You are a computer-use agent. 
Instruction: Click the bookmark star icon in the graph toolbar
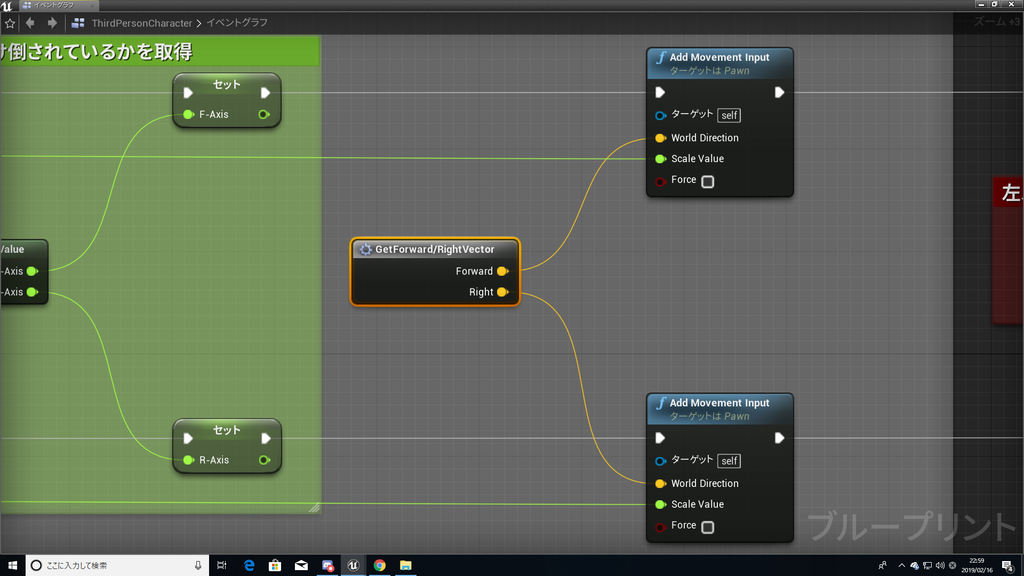point(10,24)
